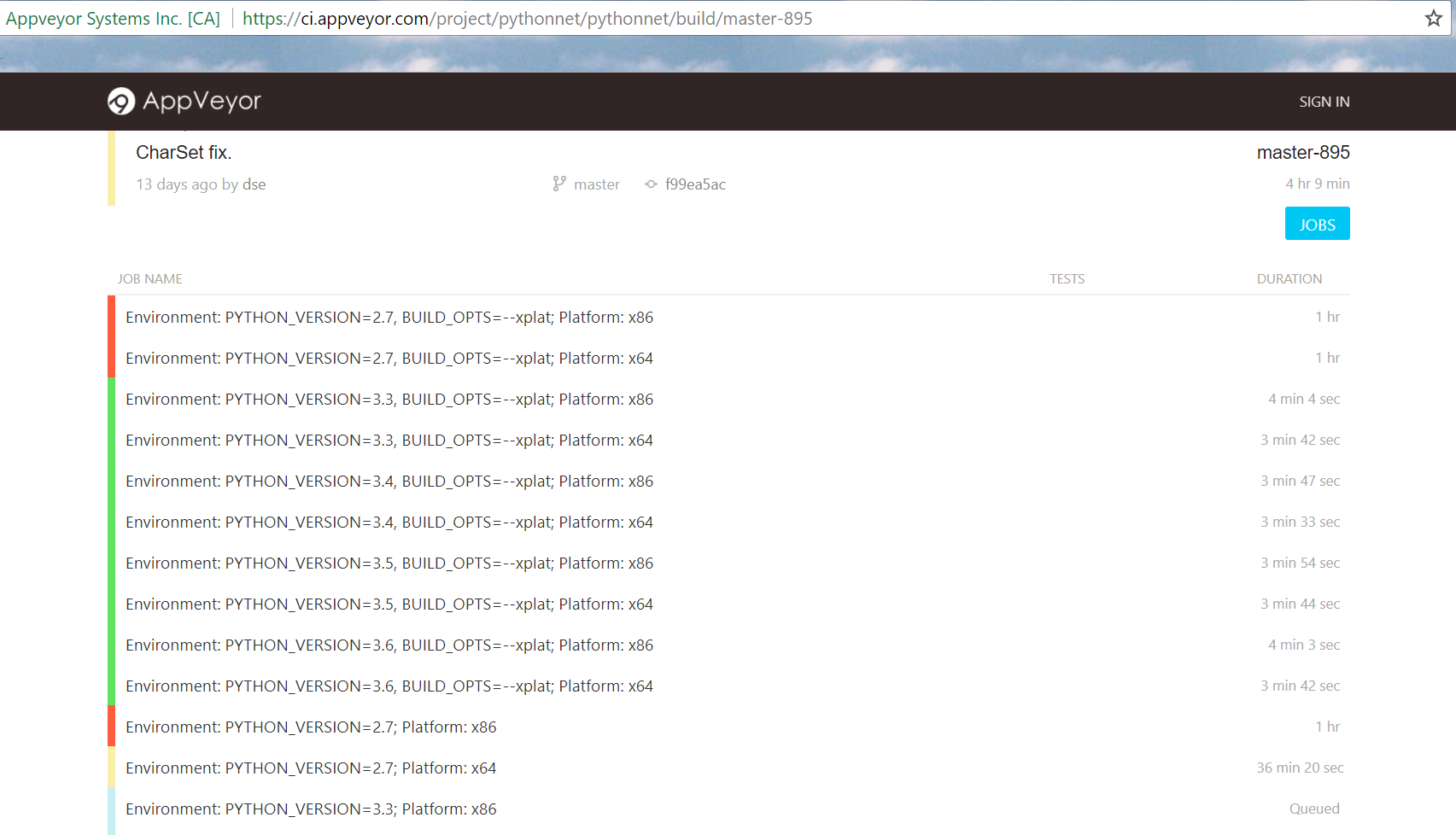Open the SIGN IN link
Image resolution: width=1456 pixels, height=835 pixels.
click(1324, 102)
